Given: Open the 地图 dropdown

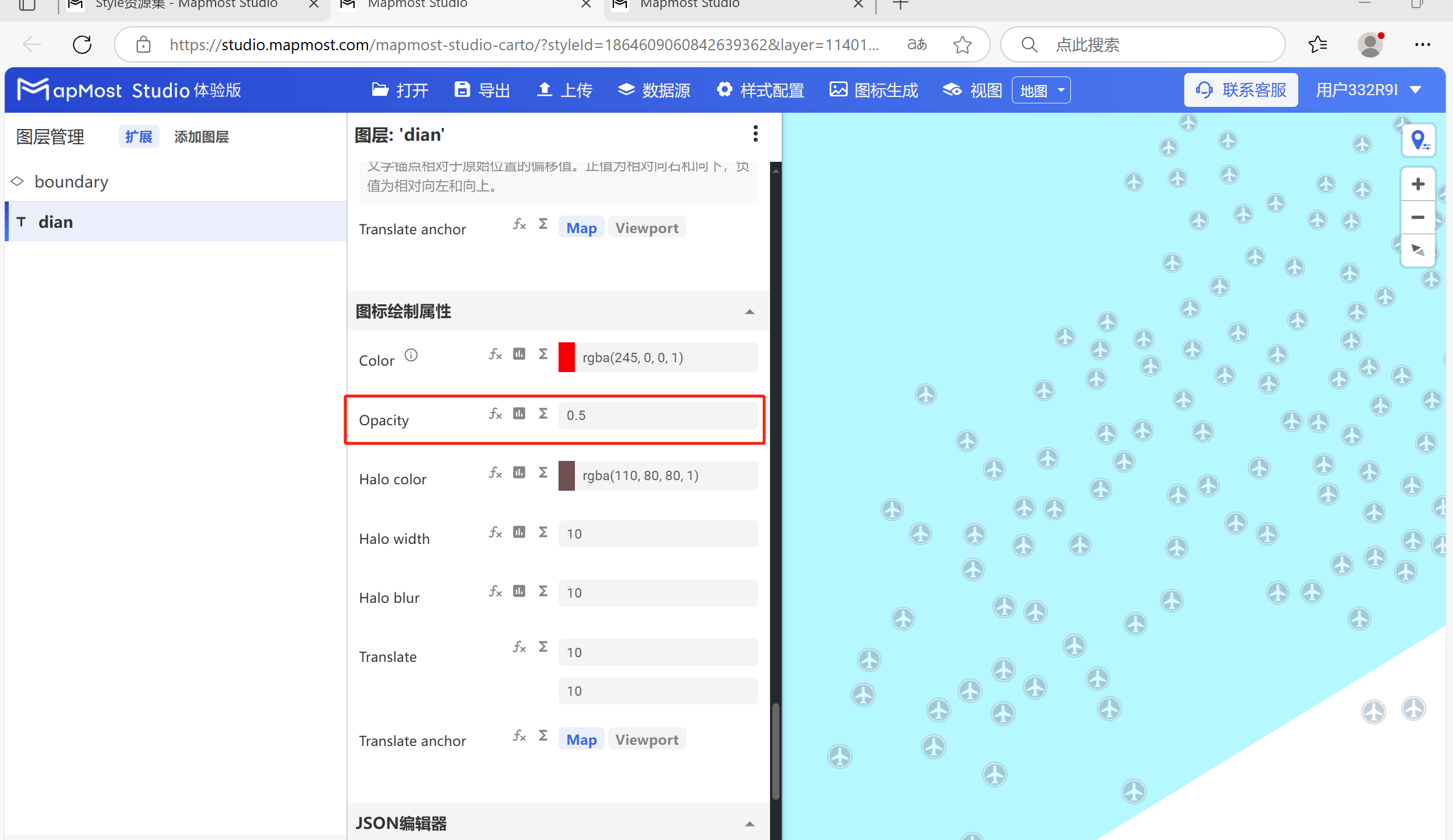Looking at the screenshot, I should tap(1041, 89).
